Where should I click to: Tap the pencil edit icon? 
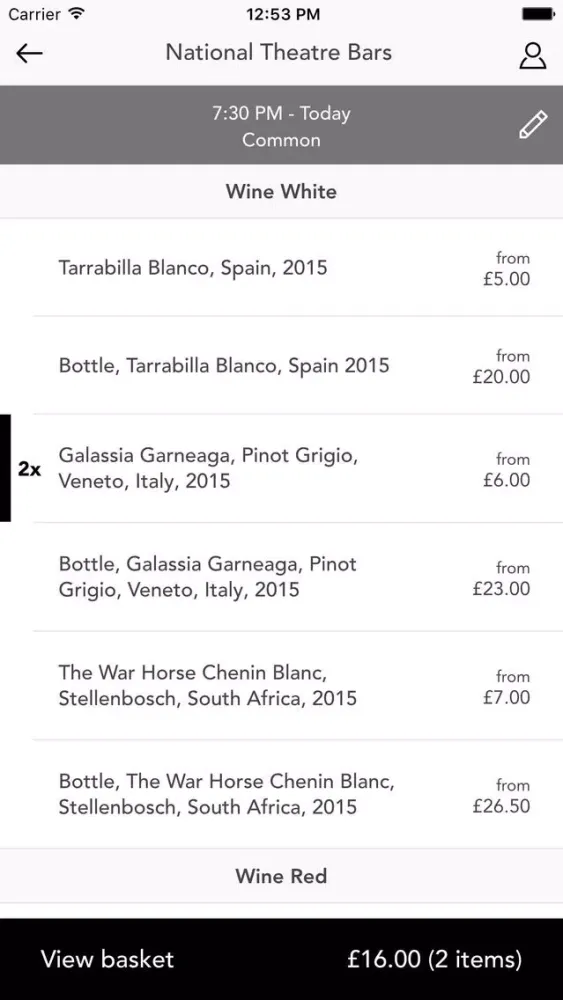click(533, 124)
